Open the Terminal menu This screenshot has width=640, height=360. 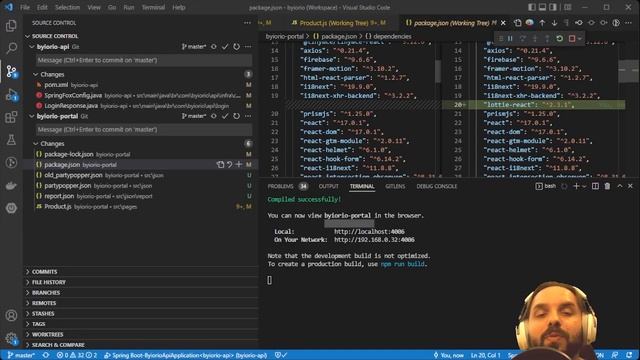tap(153, 7)
